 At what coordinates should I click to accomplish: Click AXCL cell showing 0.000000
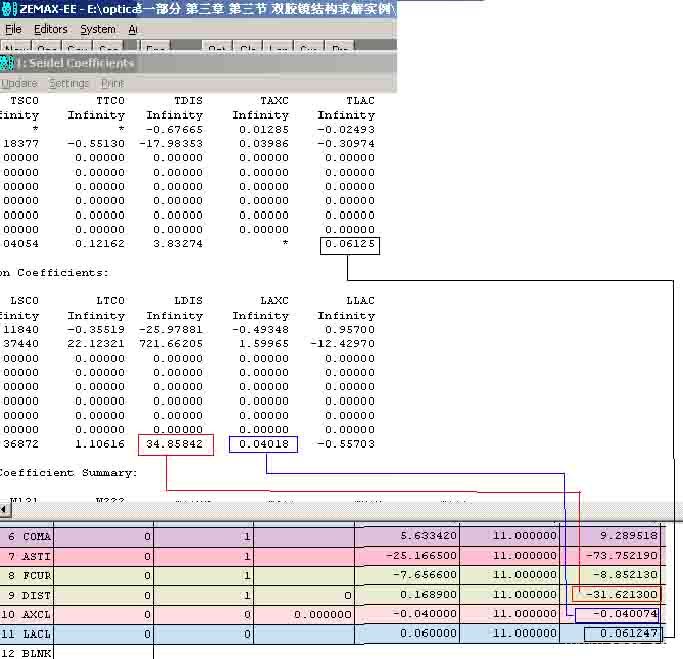[304, 614]
